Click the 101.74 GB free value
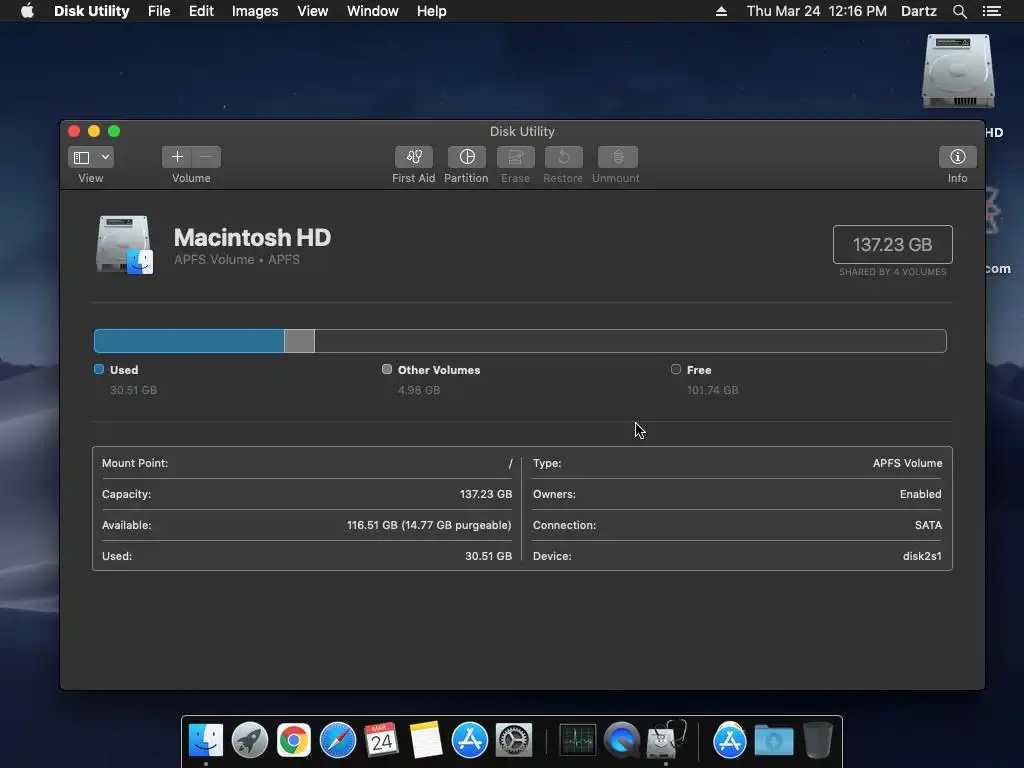 (x=712, y=390)
